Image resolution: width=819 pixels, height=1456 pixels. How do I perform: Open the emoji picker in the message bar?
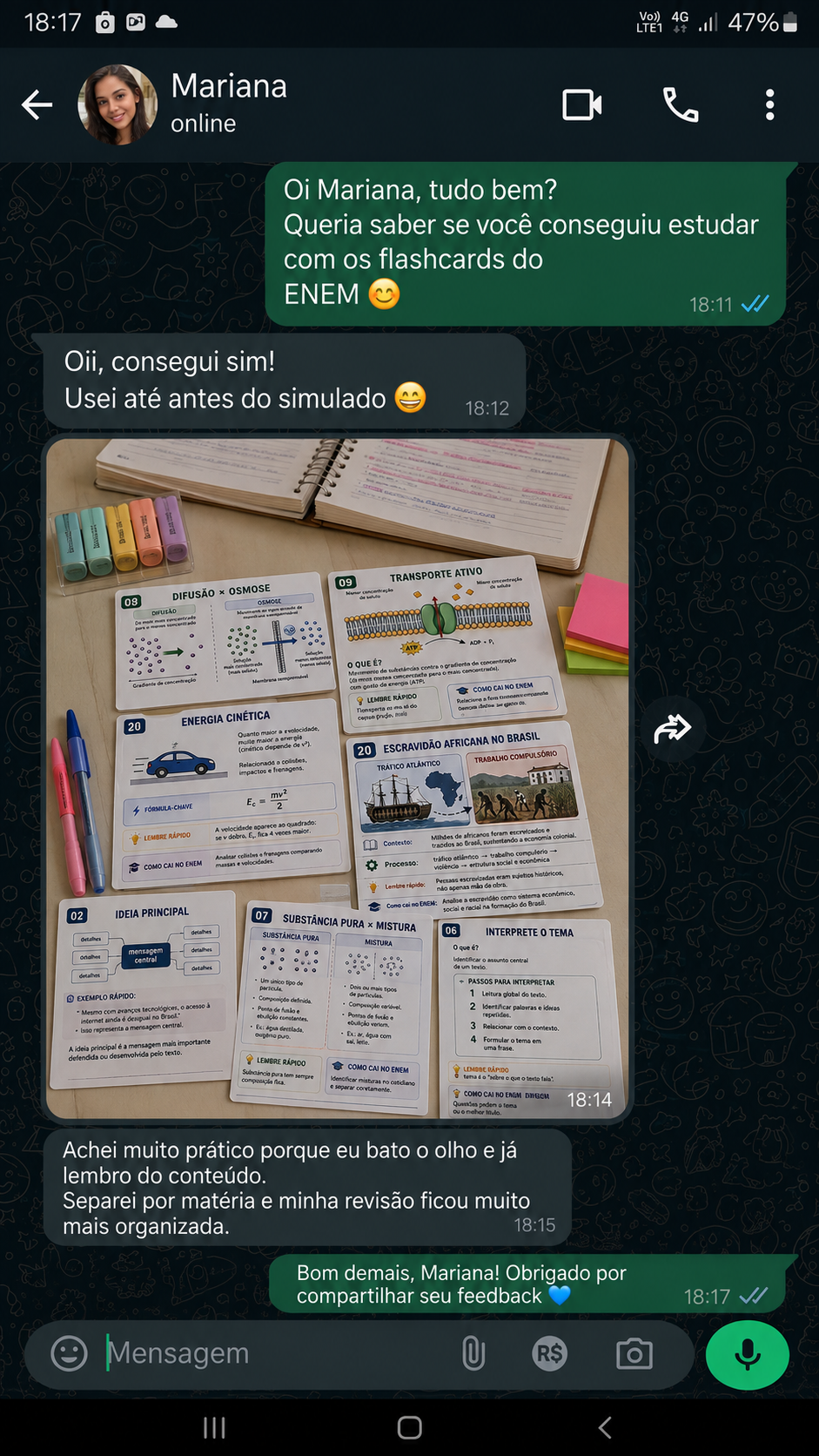click(70, 1354)
